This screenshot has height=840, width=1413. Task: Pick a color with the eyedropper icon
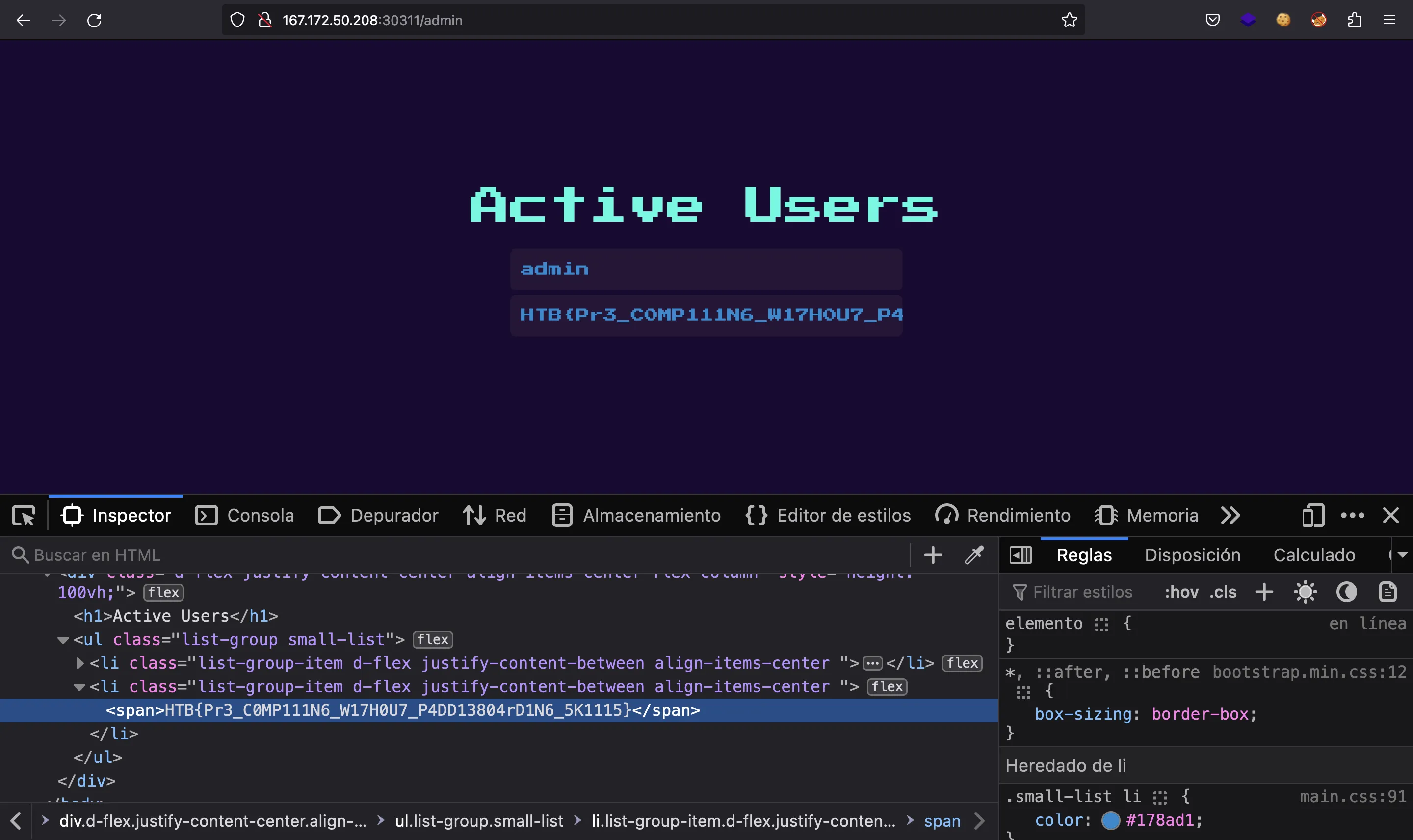tap(974, 555)
